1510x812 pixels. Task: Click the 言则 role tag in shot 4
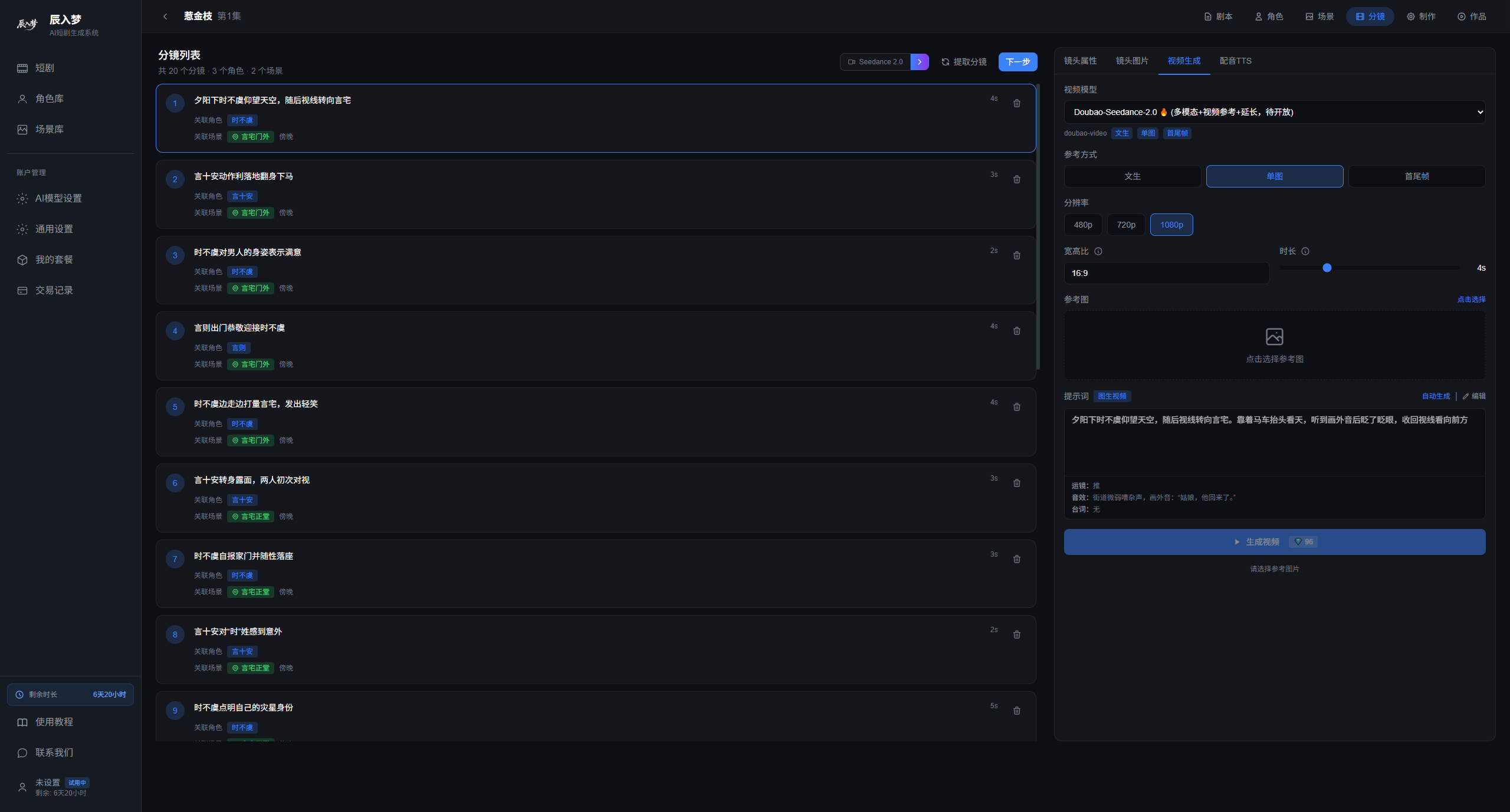point(239,348)
